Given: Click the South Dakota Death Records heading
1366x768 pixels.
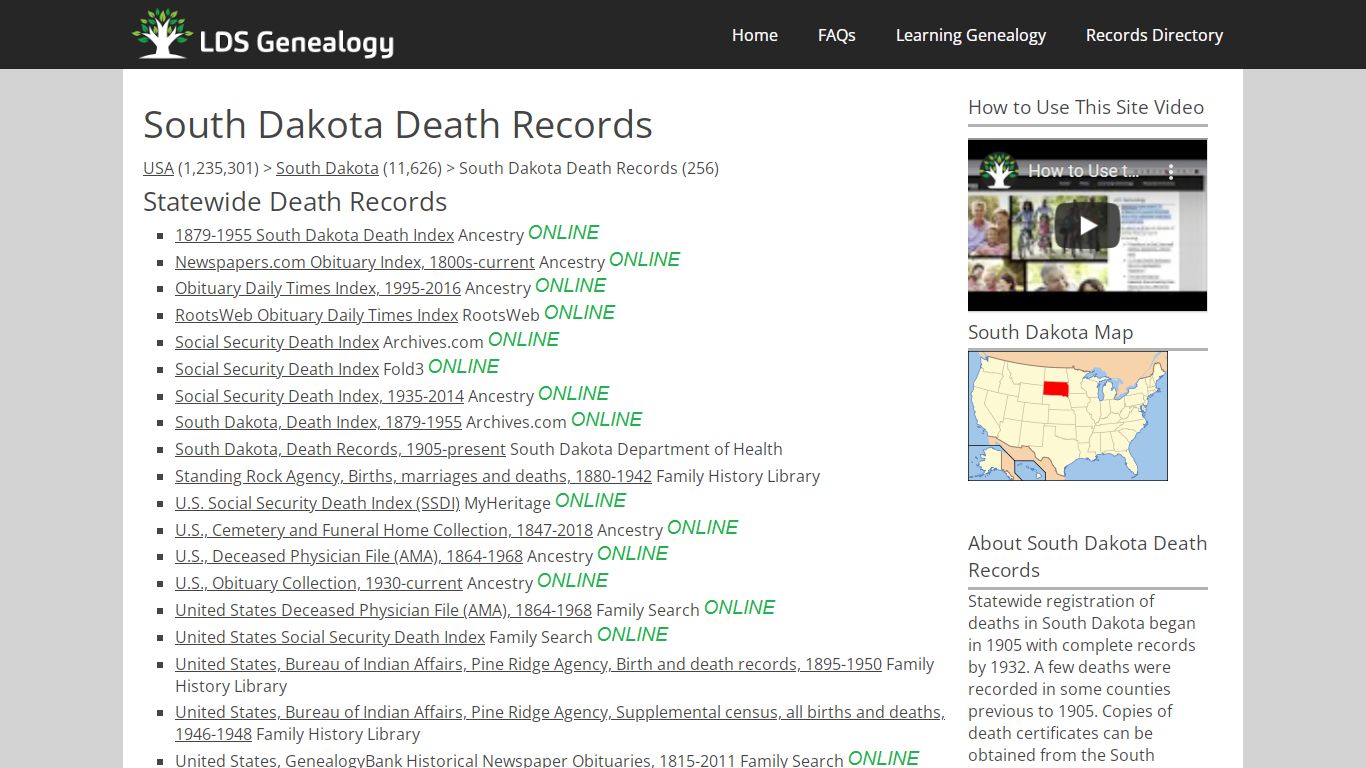Looking at the screenshot, I should (x=398, y=125).
